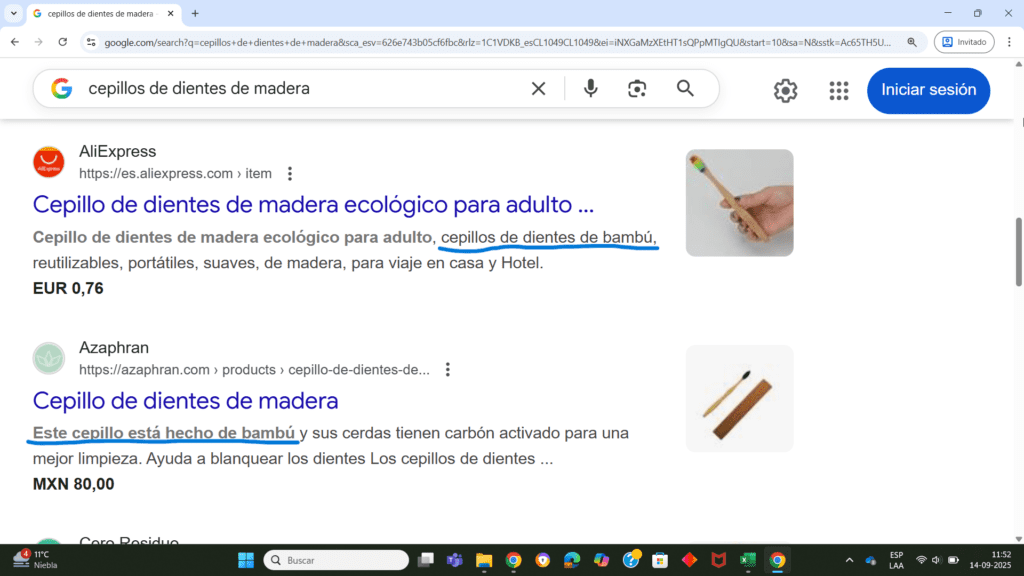This screenshot has height=576, width=1024.
Task: Open the Azaphran result three-dot menu
Action: [447, 369]
